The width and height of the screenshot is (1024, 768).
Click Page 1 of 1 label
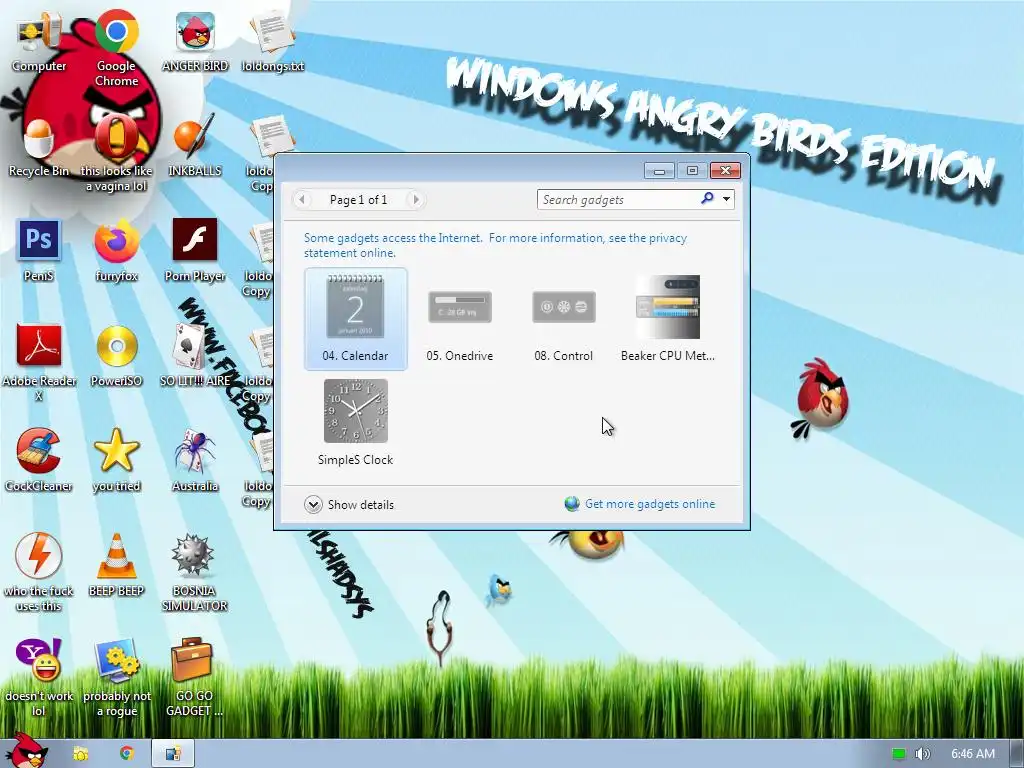click(359, 200)
